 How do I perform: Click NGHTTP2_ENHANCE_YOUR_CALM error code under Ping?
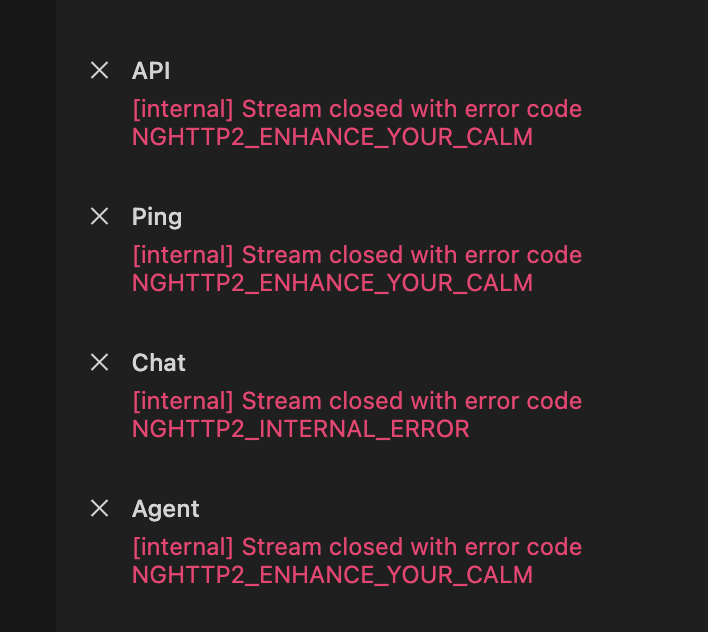[x=332, y=283]
